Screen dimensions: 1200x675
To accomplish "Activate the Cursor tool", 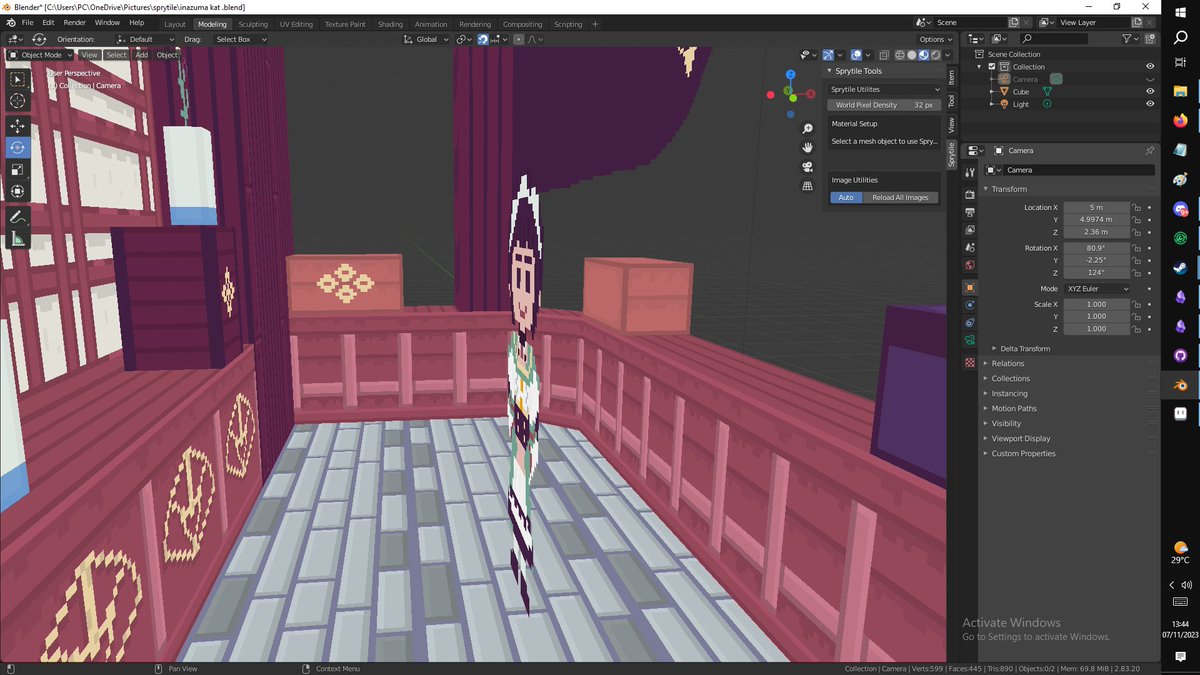I will [x=18, y=101].
